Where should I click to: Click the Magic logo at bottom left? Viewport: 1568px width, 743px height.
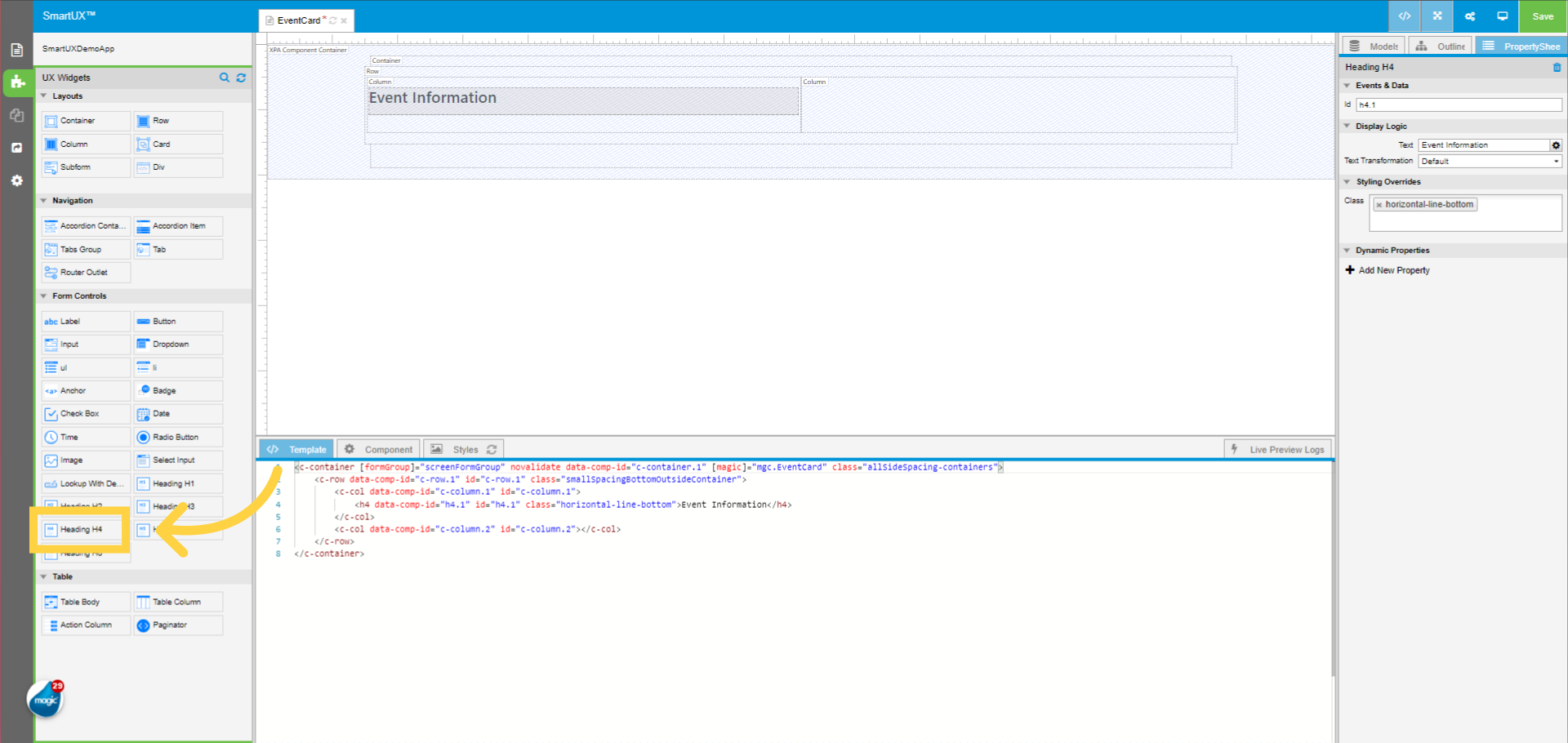44,699
